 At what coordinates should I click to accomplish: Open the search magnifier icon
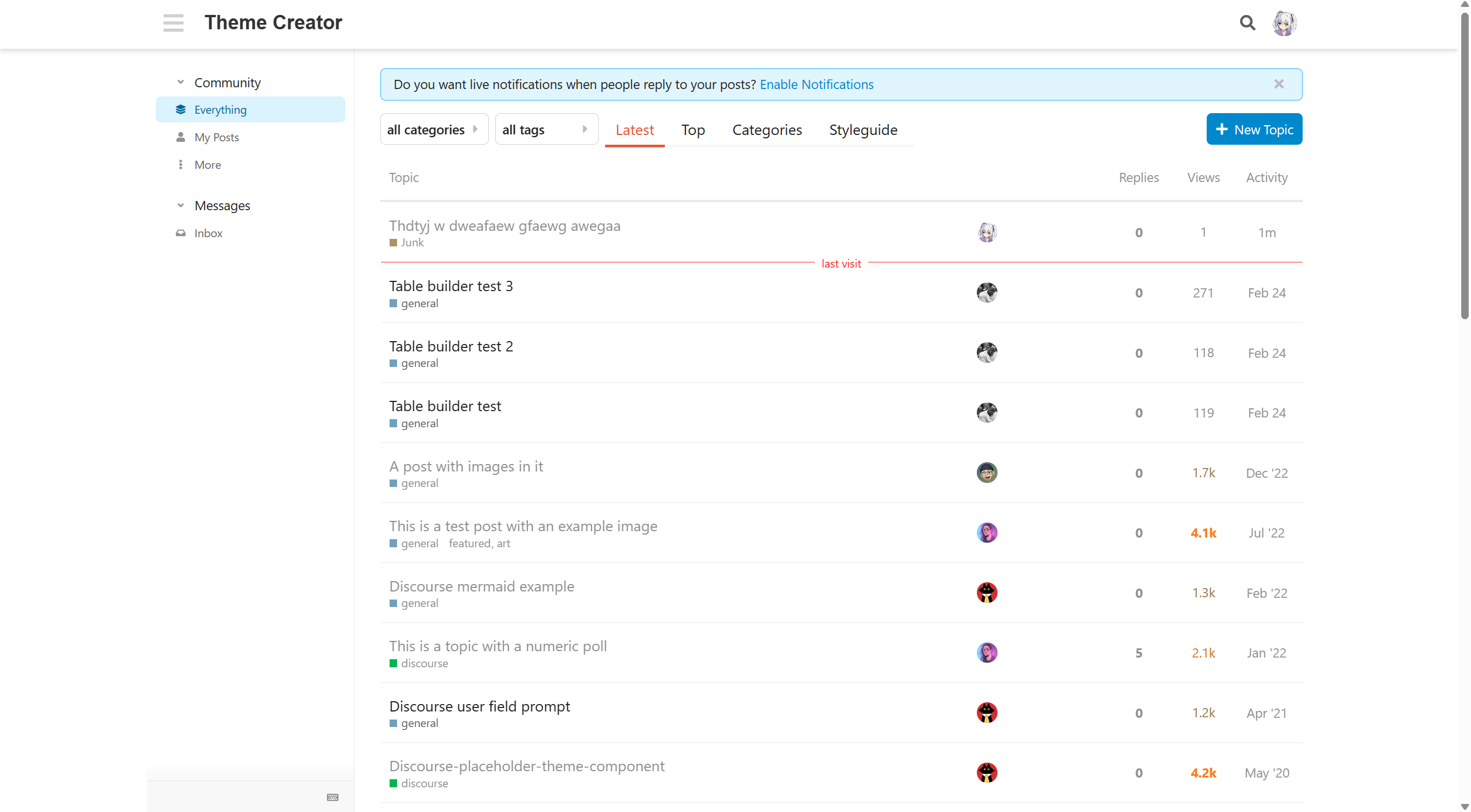pos(1247,23)
